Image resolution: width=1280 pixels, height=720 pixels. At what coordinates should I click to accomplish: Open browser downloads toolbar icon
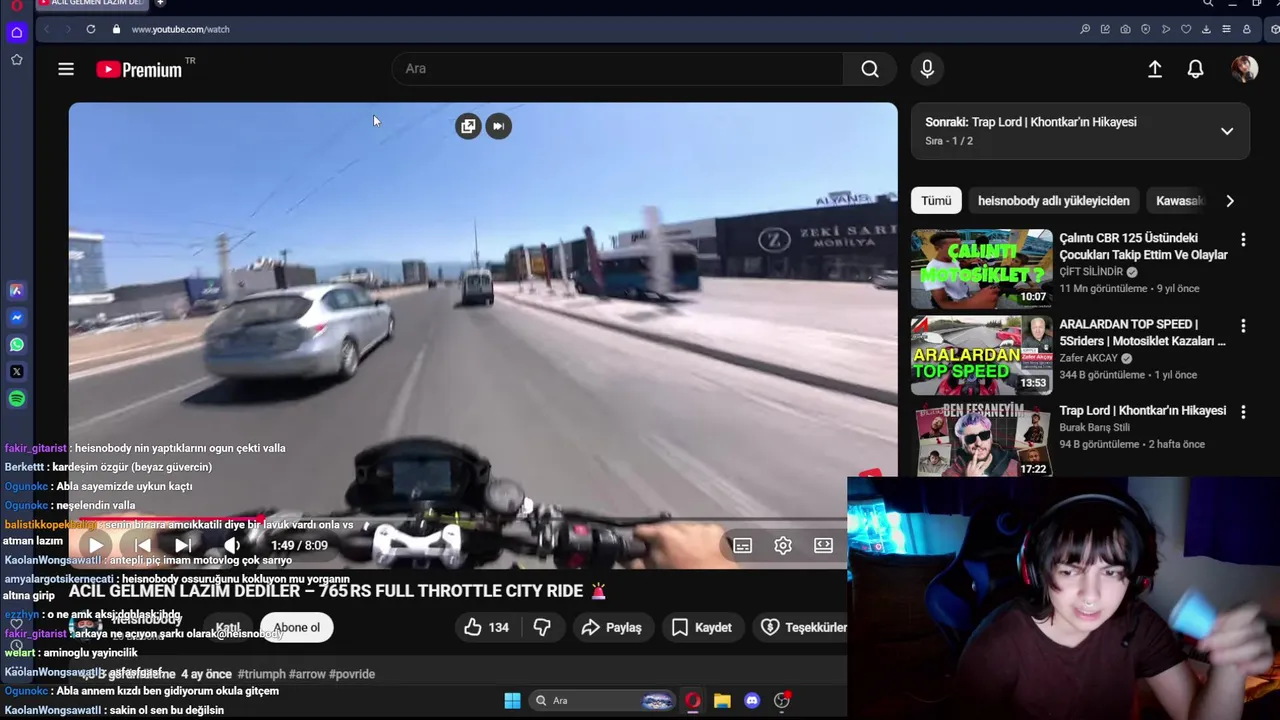1207,29
